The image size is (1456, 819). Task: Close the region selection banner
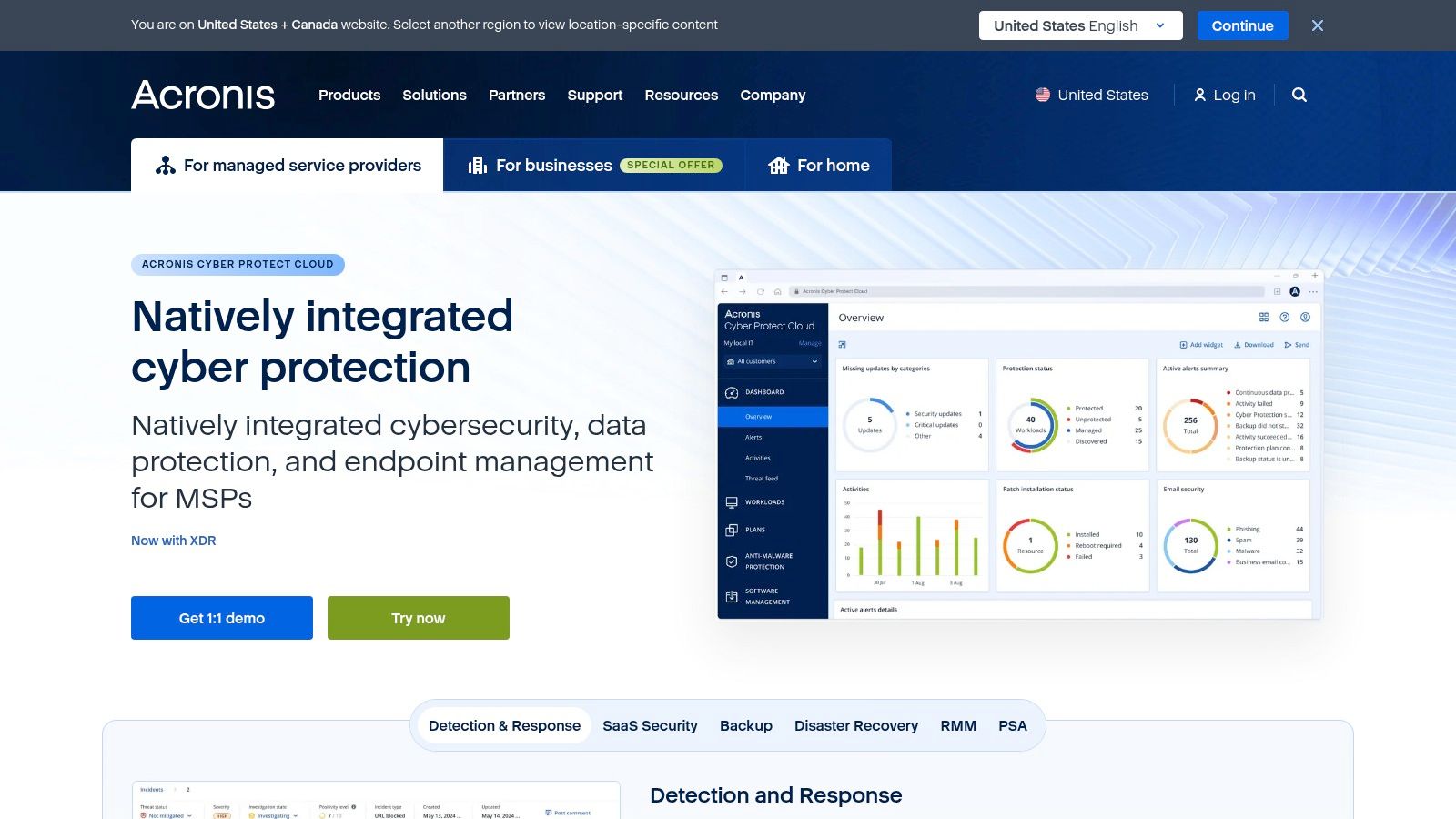click(x=1318, y=25)
